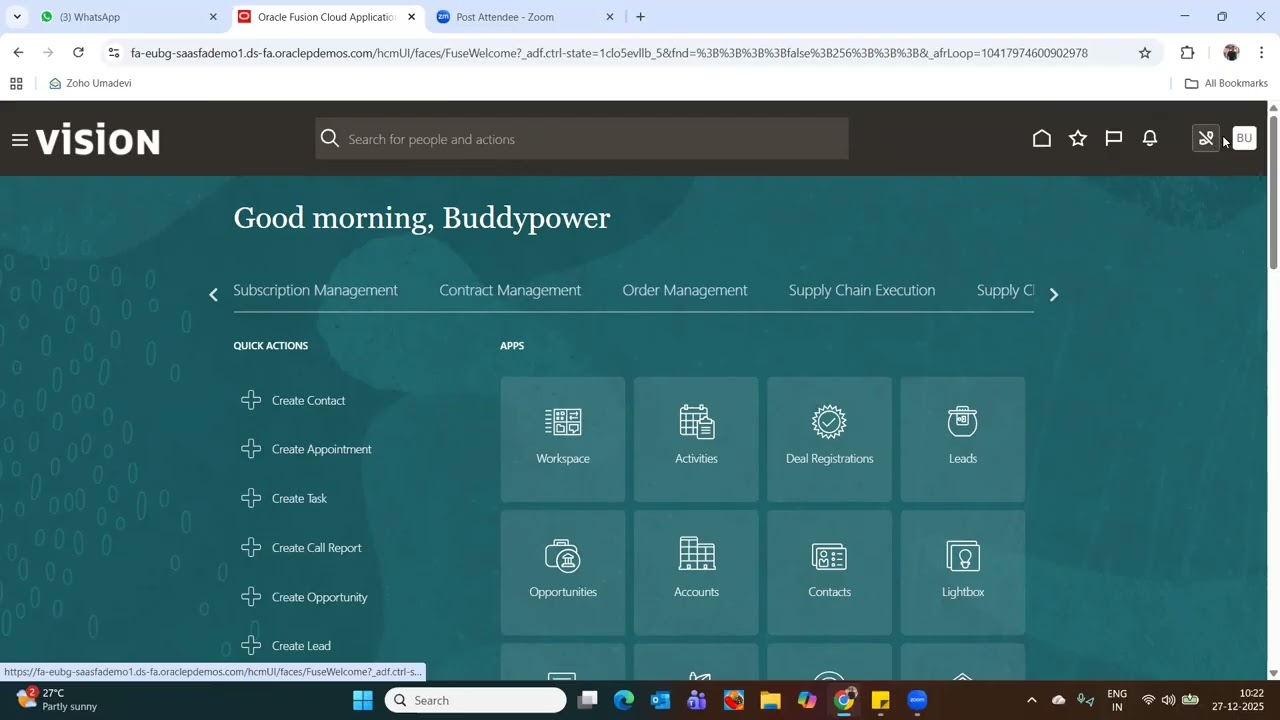Open the Contacts app tile
The height and width of the screenshot is (720, 1280).
[829, 573]
